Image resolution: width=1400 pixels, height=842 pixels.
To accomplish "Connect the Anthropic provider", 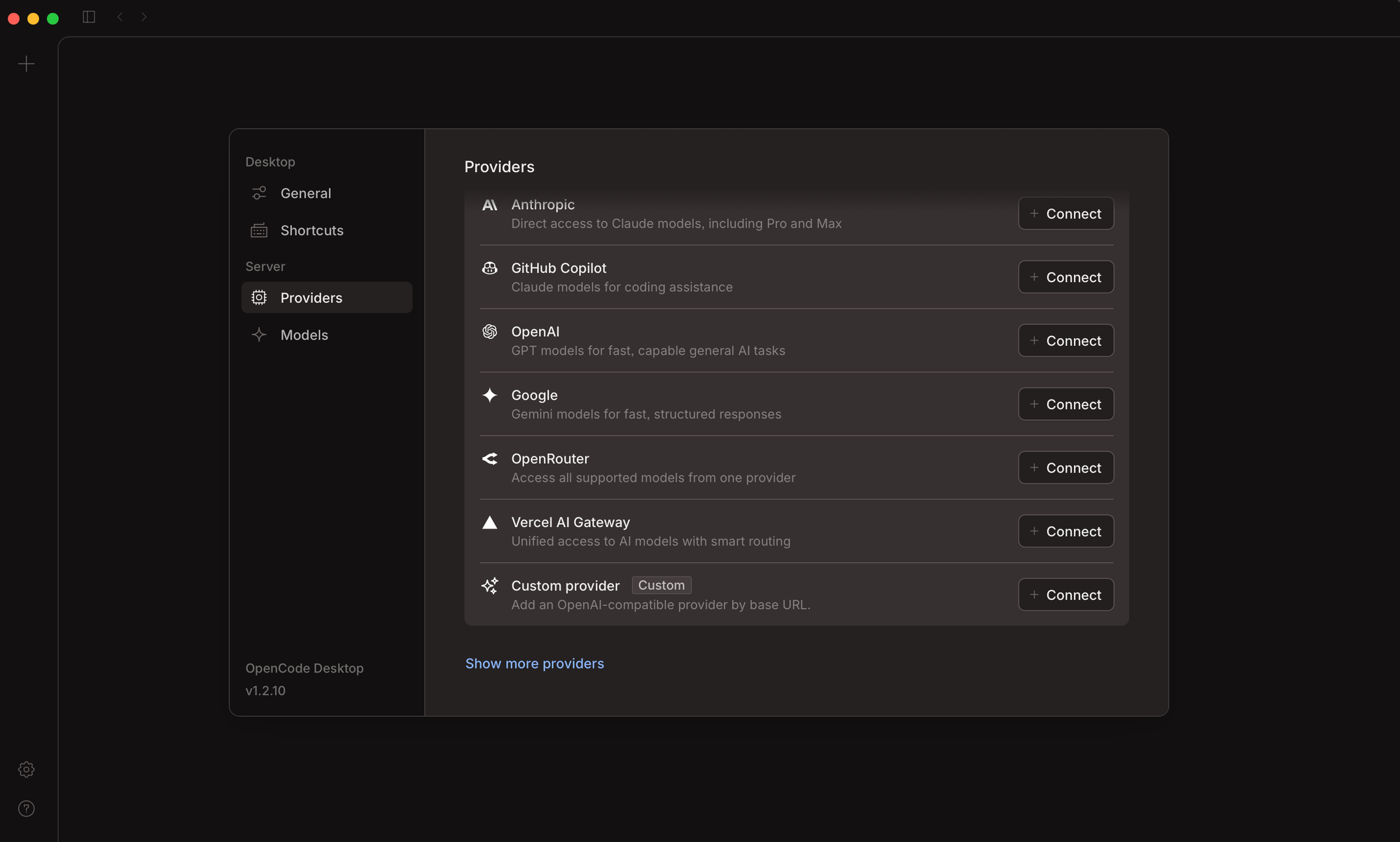I will pyautogui.click(x=1065, y=213).
